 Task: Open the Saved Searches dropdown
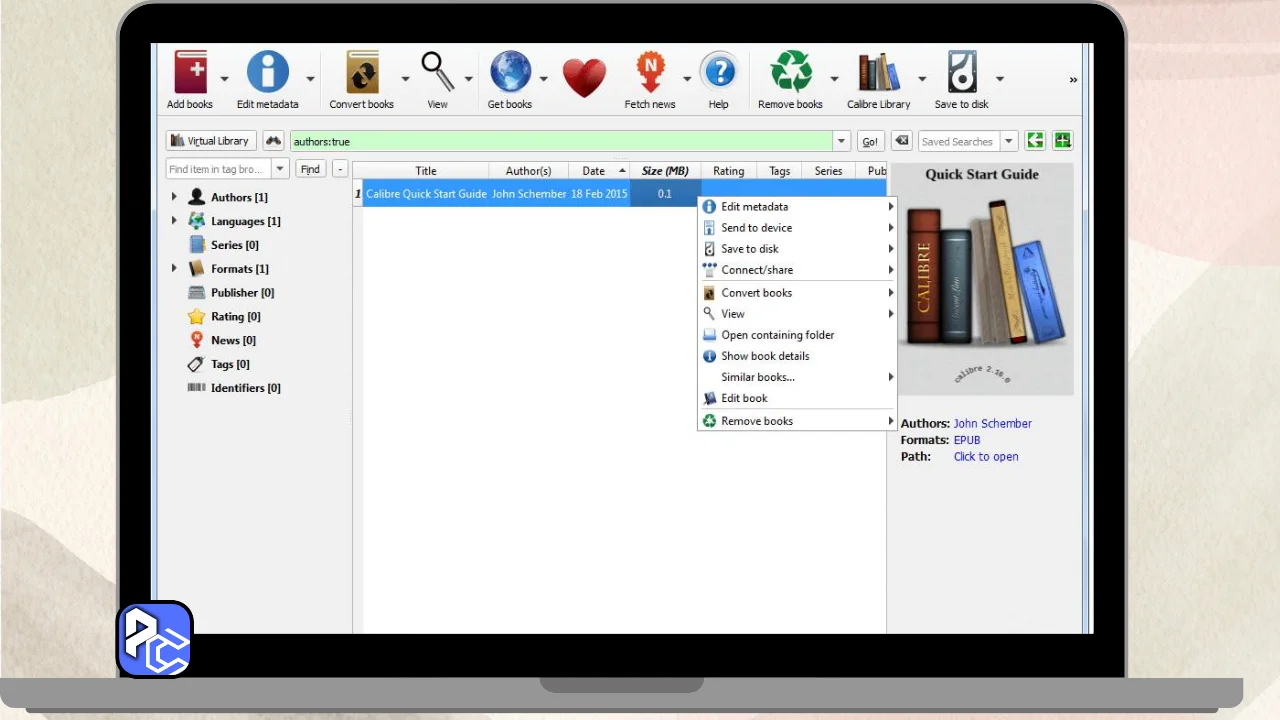pos(1009,141)
